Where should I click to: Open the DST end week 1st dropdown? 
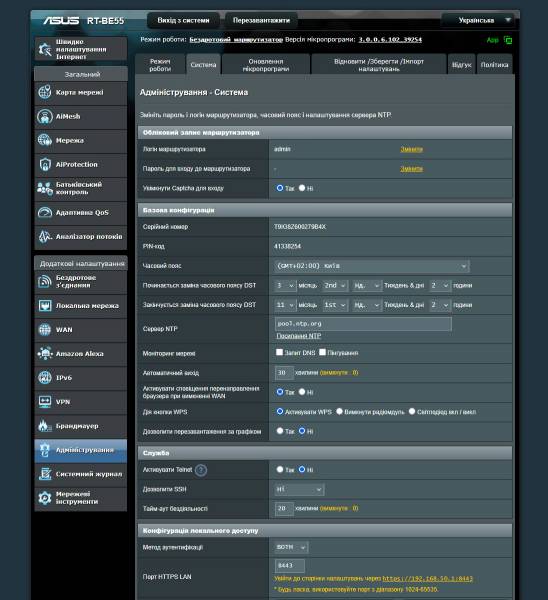click(x=335, y=305)
